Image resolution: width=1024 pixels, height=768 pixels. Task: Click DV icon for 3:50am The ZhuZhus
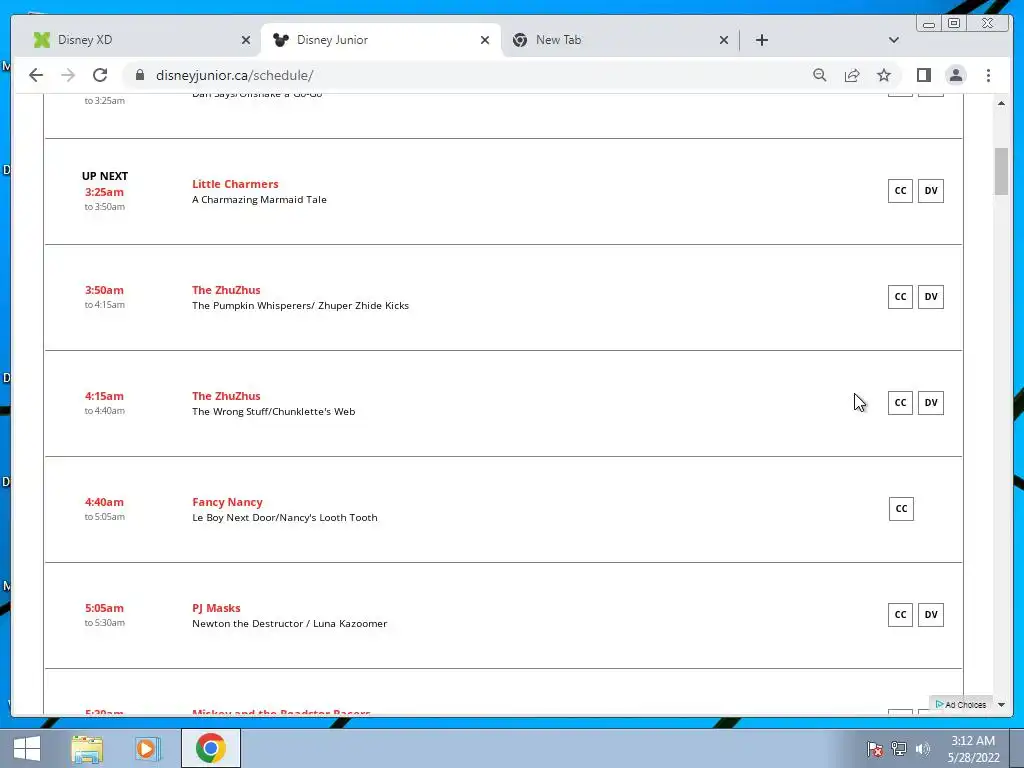coord(931,296)
